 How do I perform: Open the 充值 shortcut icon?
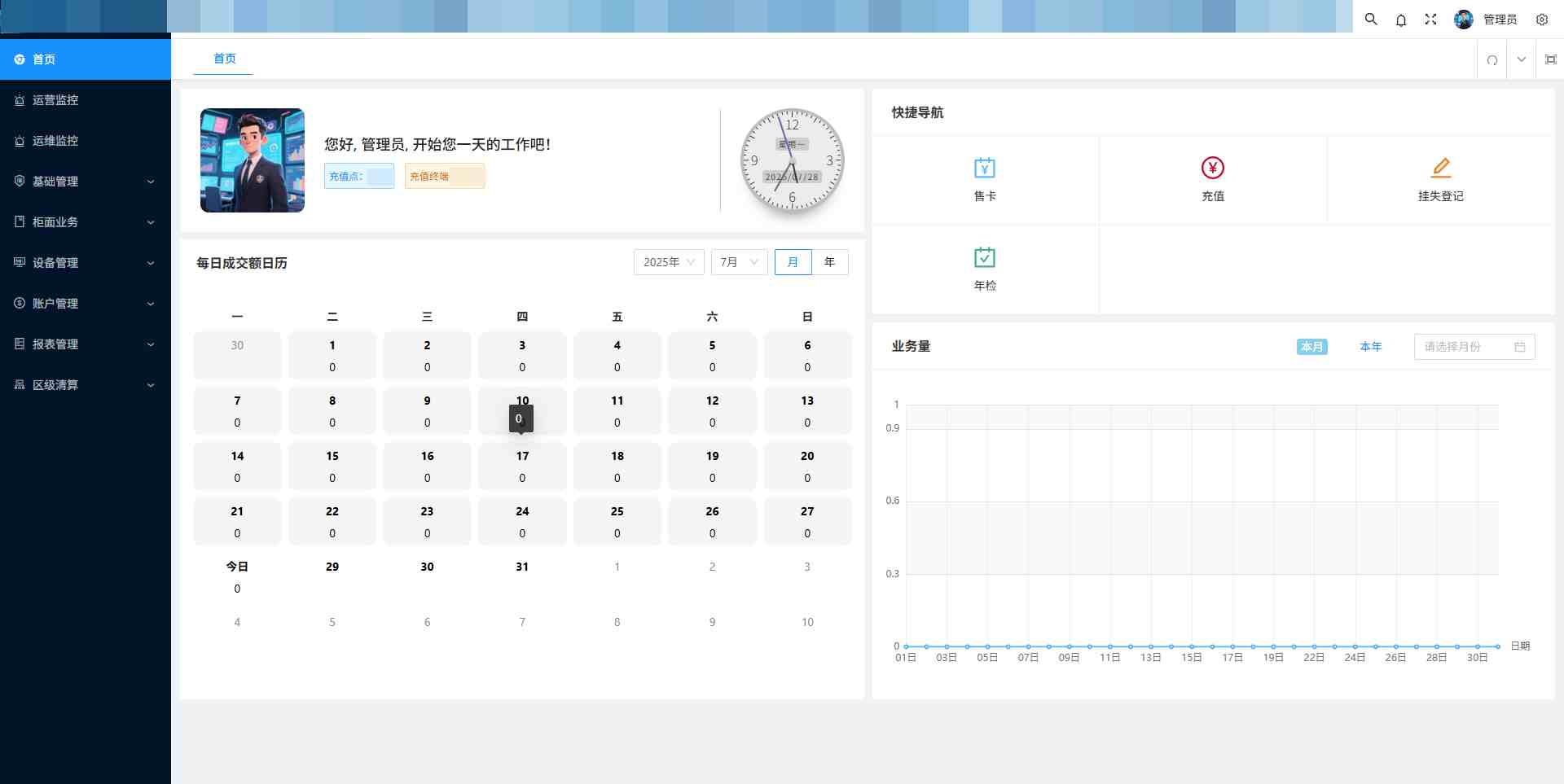point(1213,168)
